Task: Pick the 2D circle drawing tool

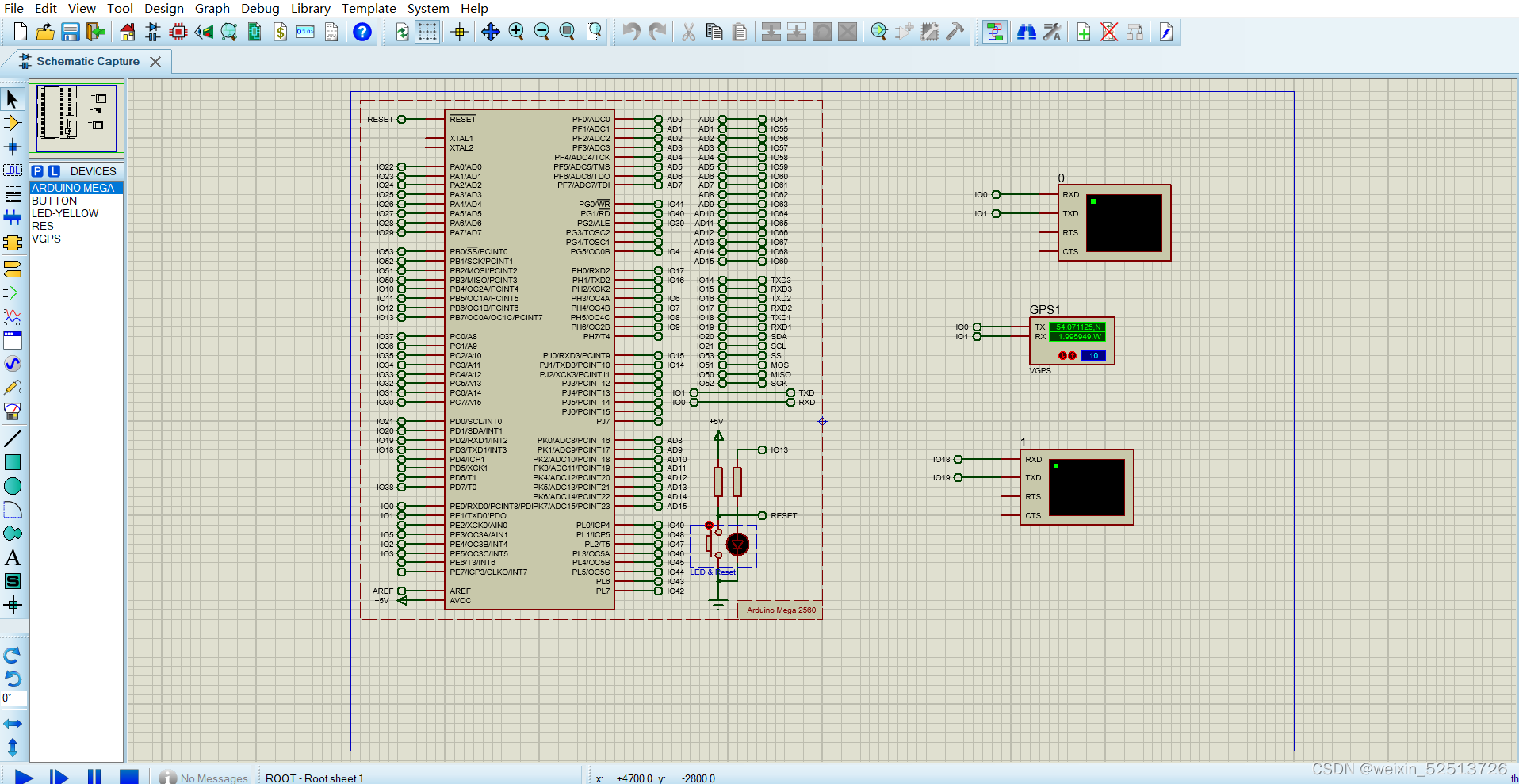Action: (13, 486)
